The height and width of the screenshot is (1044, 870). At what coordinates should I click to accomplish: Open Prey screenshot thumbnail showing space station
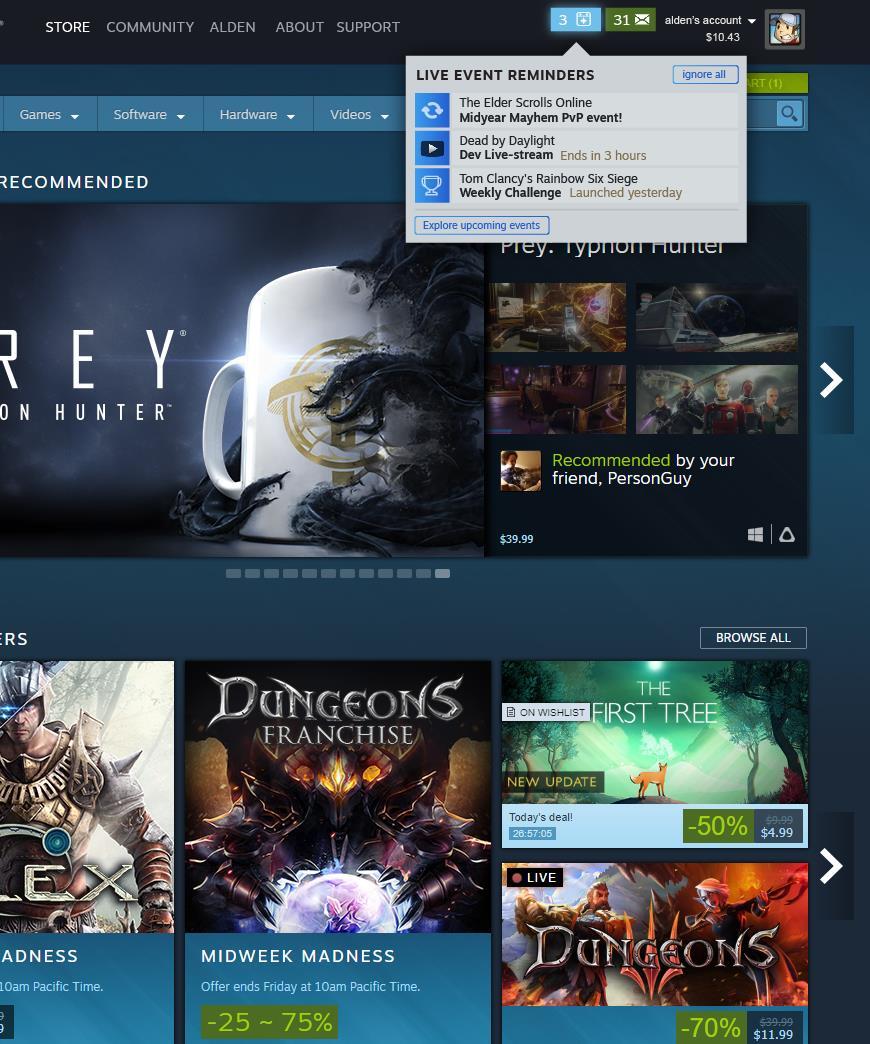717,318
